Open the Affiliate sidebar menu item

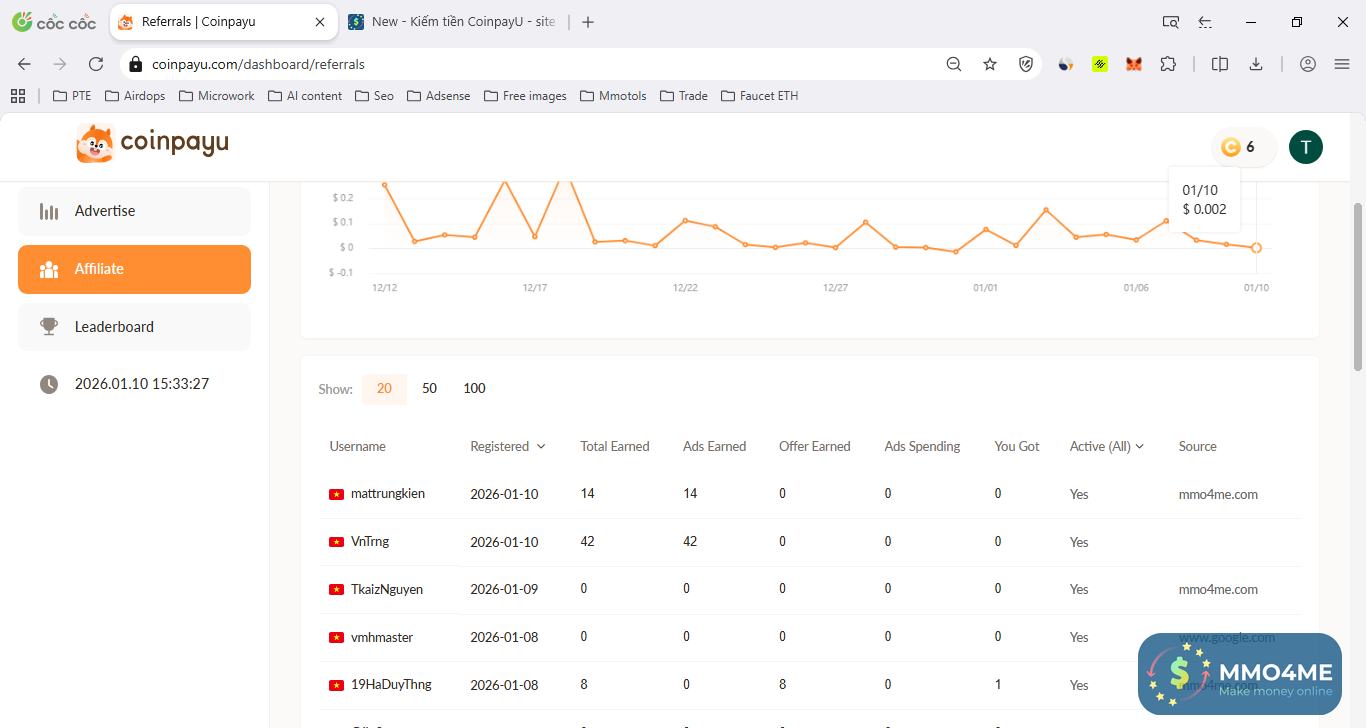(x=134, y=269)
